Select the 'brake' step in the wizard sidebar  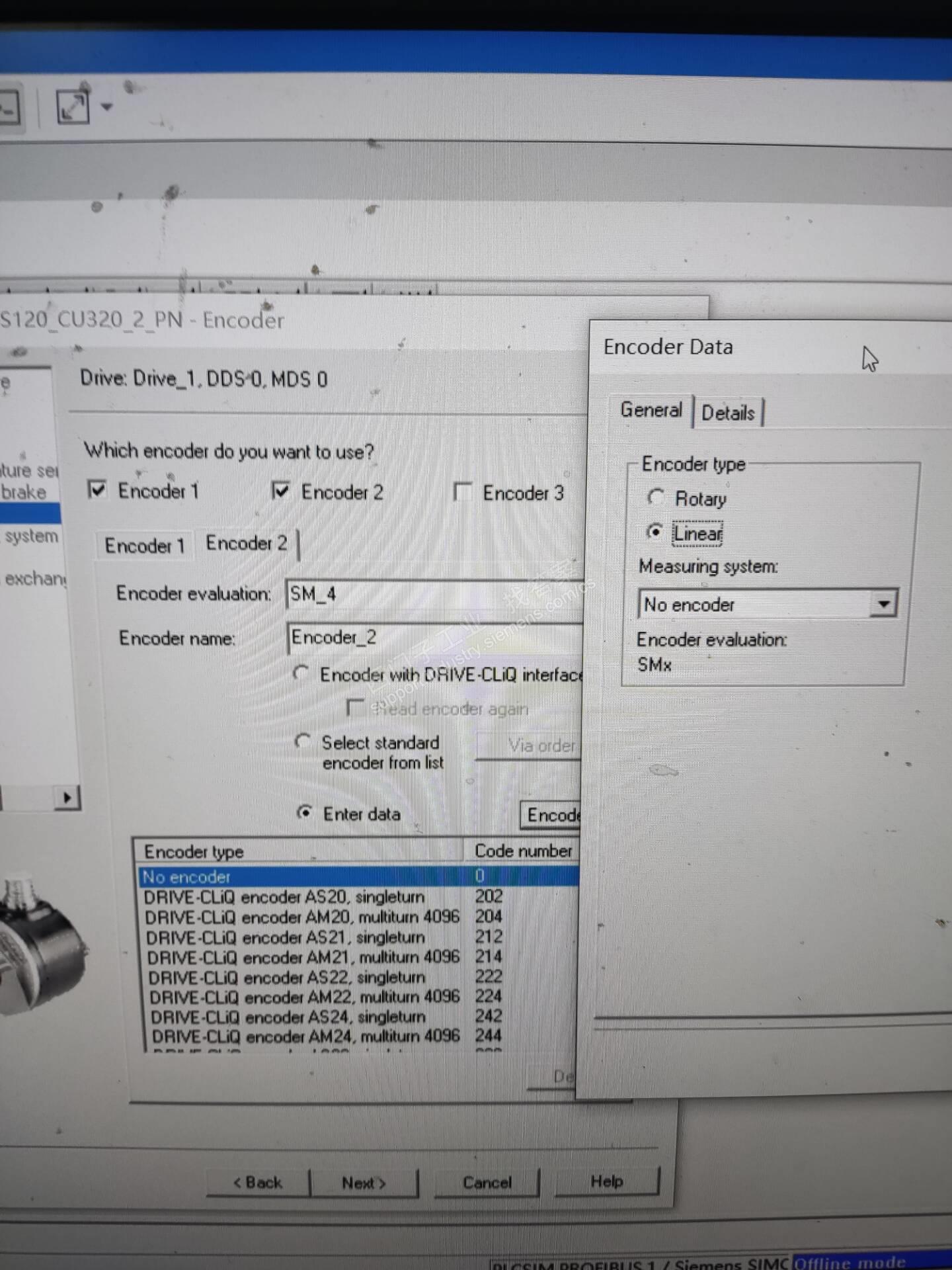[x=24, y=492]
